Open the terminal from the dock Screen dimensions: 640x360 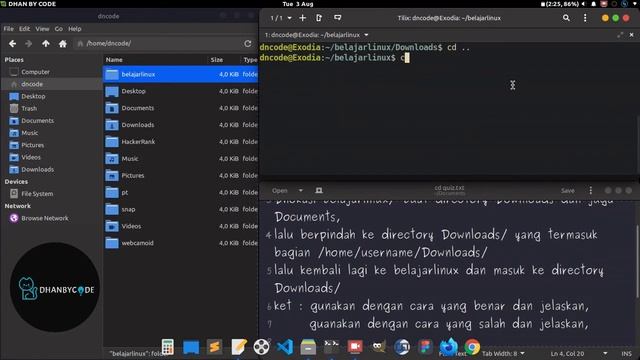point(331,347)
